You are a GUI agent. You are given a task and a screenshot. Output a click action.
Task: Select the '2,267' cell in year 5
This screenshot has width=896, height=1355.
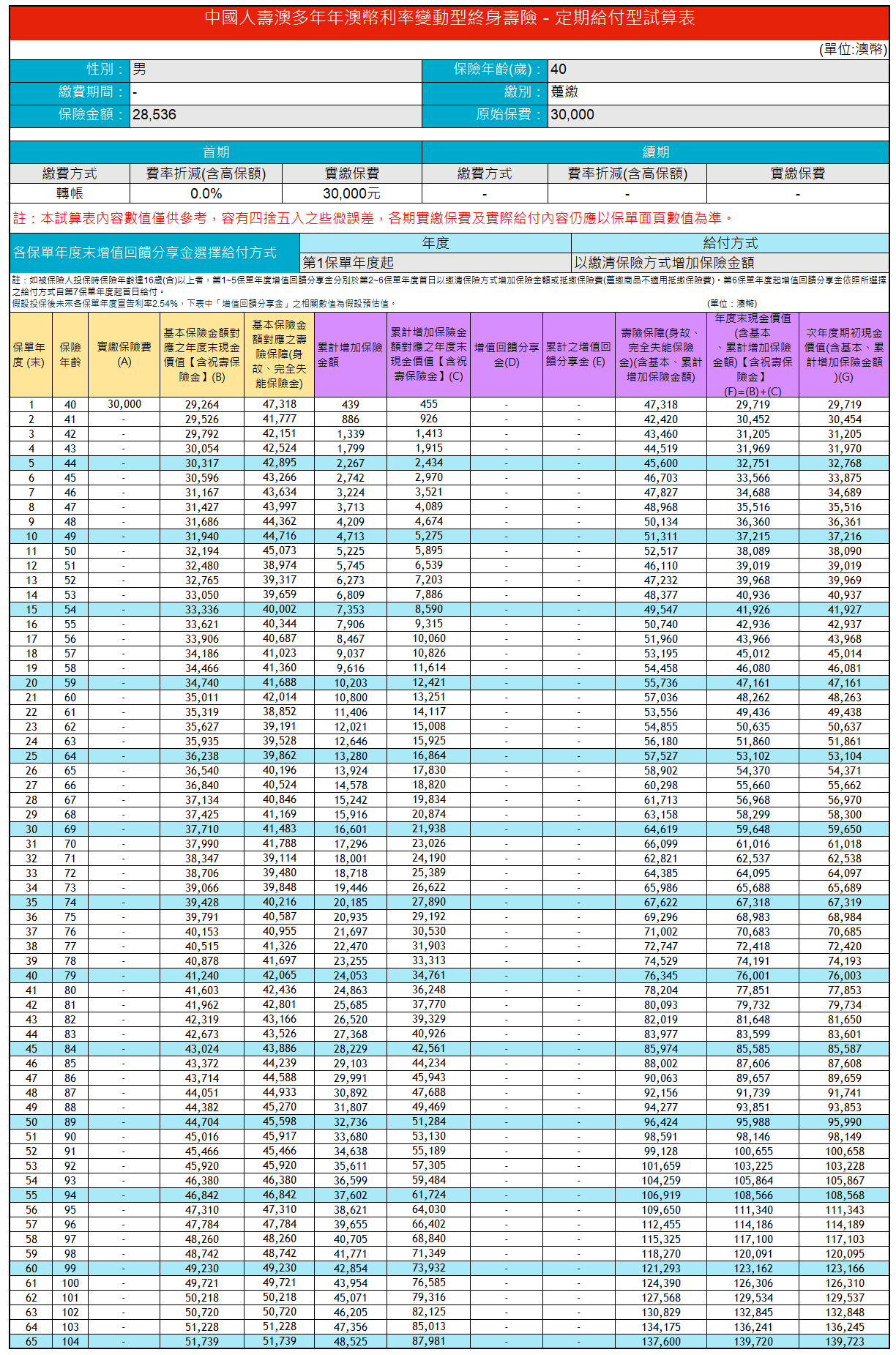pyautogui.click(x=351, y=463)
